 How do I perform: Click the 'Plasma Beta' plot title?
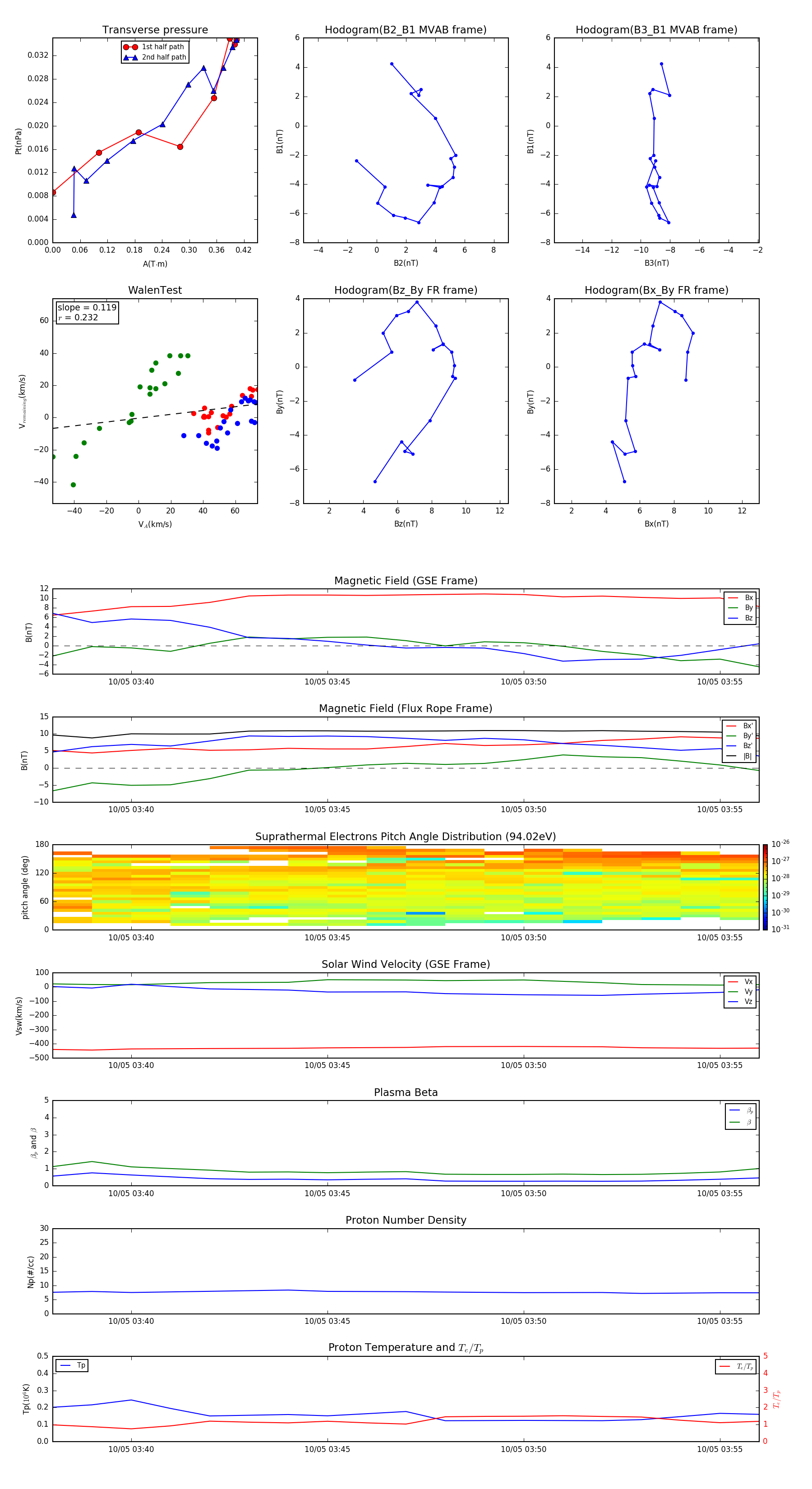(x=406, y=1092)
